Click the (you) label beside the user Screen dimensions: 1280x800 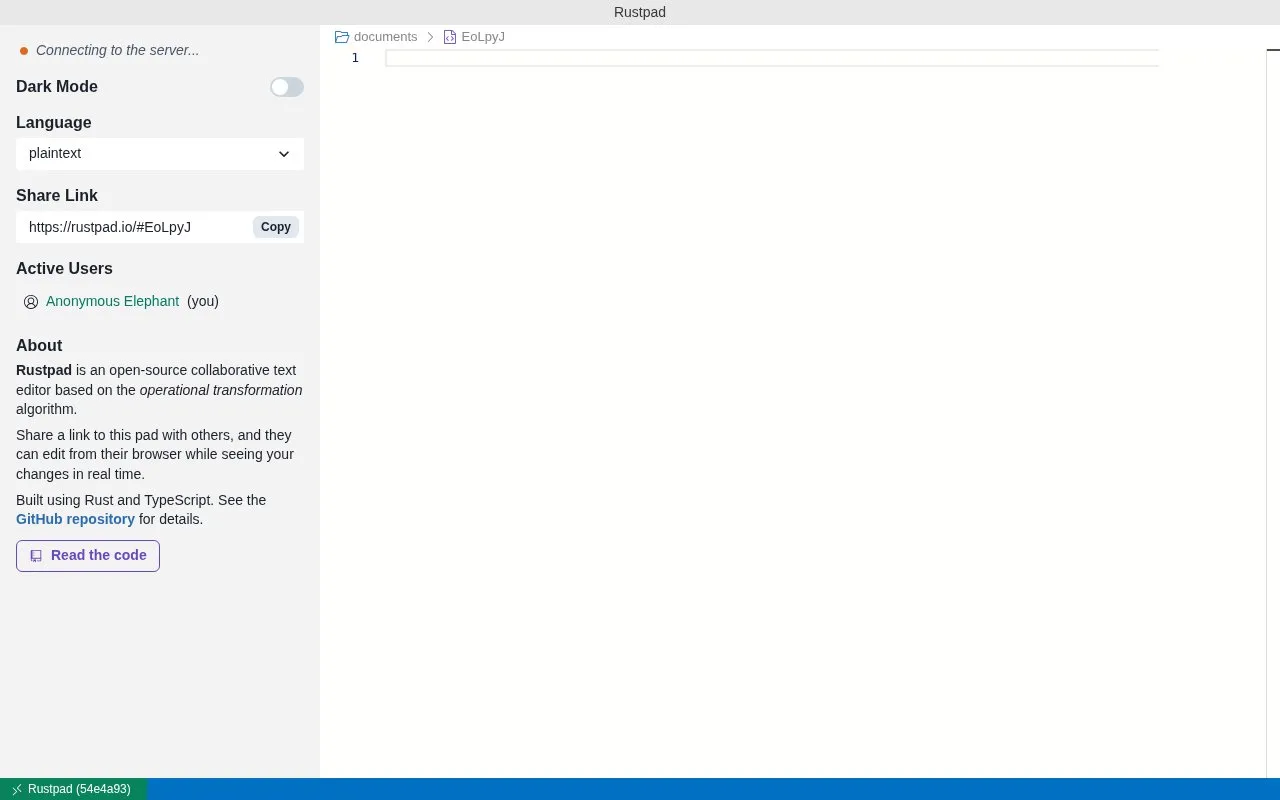coord(203,301)
